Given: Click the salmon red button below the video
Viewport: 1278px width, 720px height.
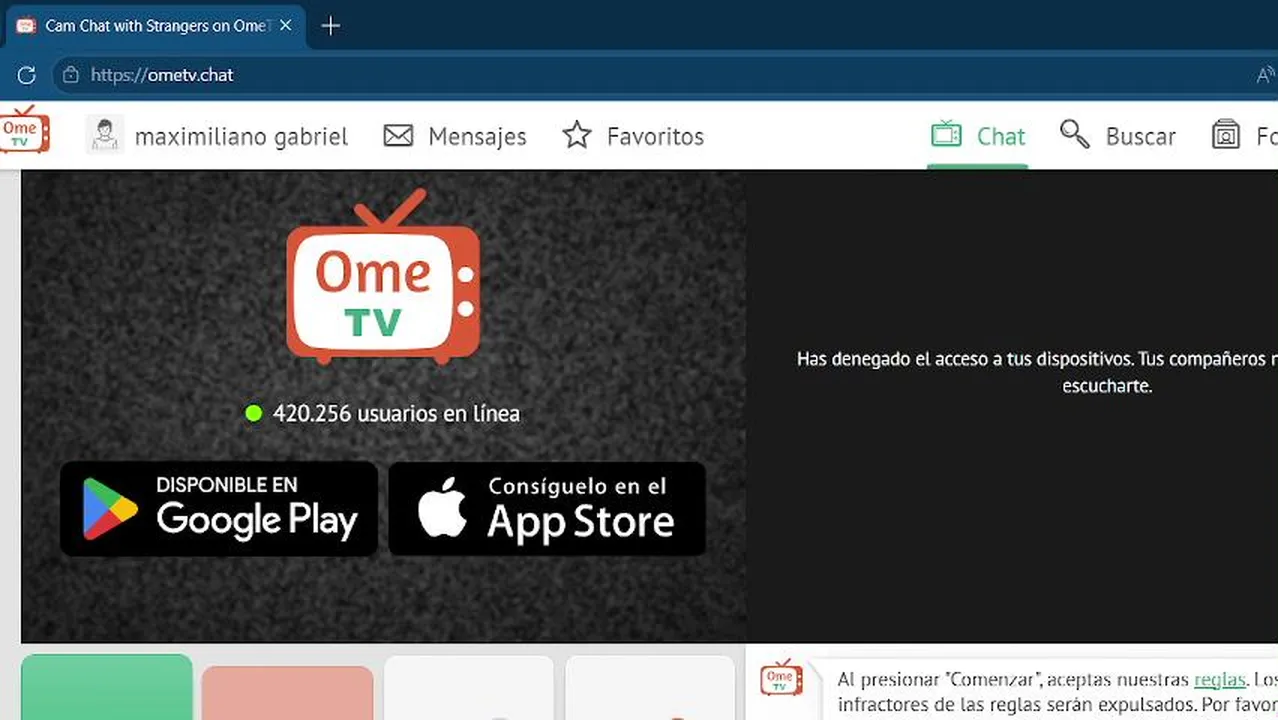Looking at the screenshot, I should point(287,693).
